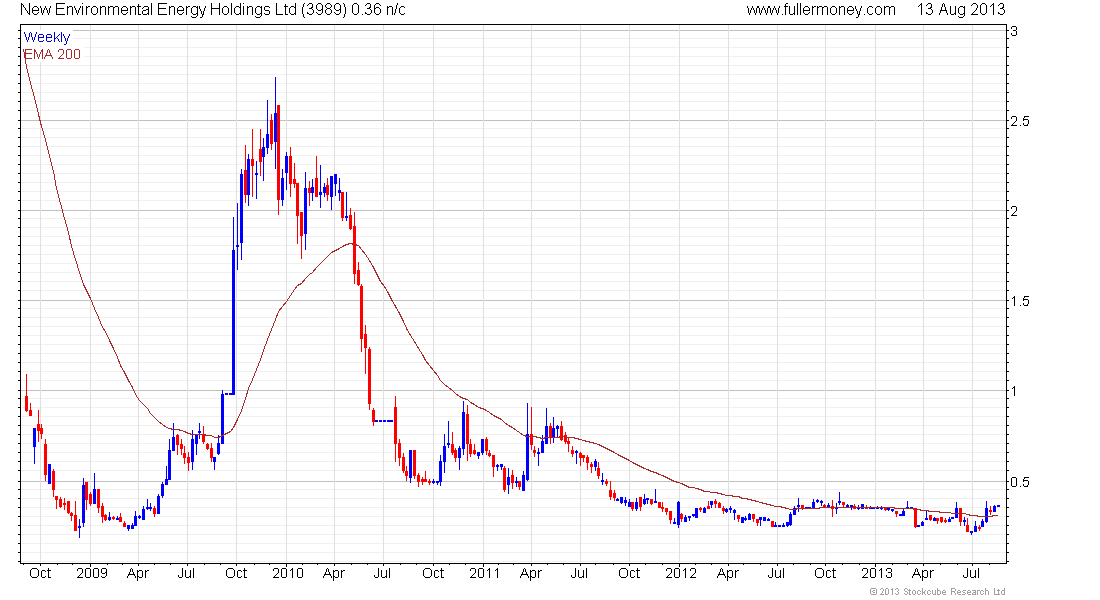Click the chart title 'New Environmental Energy Holdings Ltd (3989) 0.36 n/c'
This screenshot has height=600, width=1100.
pos(213,10)
